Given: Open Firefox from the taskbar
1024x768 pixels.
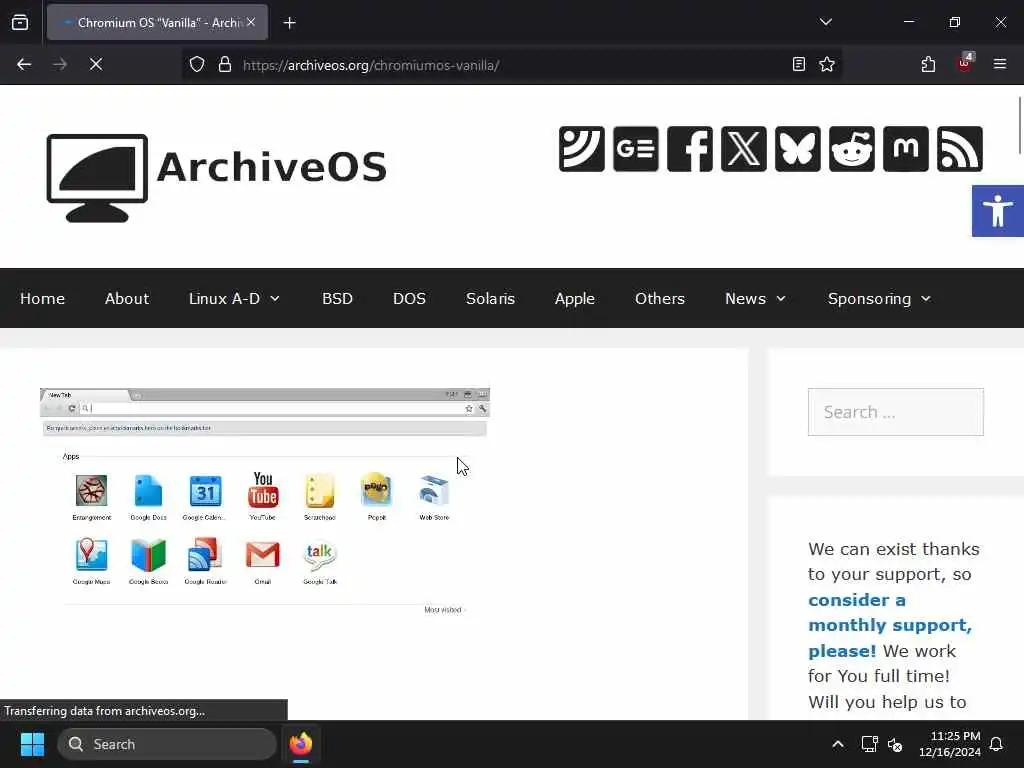Looking at the screenshot, I should tap(301, 744).
